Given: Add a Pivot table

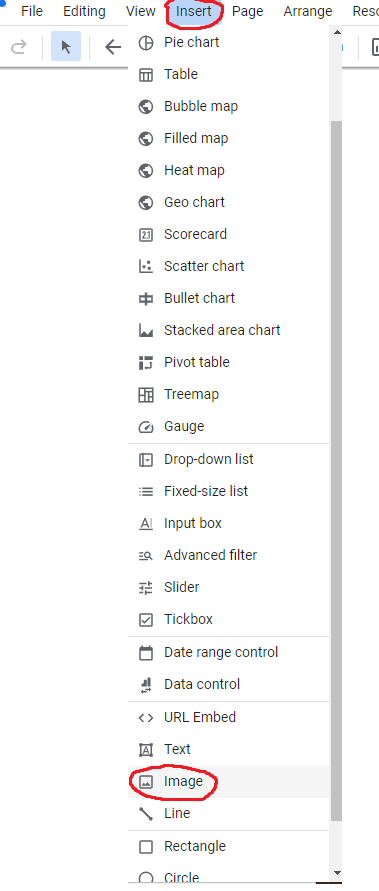Looking at the screenshot, I should [228, 362].
